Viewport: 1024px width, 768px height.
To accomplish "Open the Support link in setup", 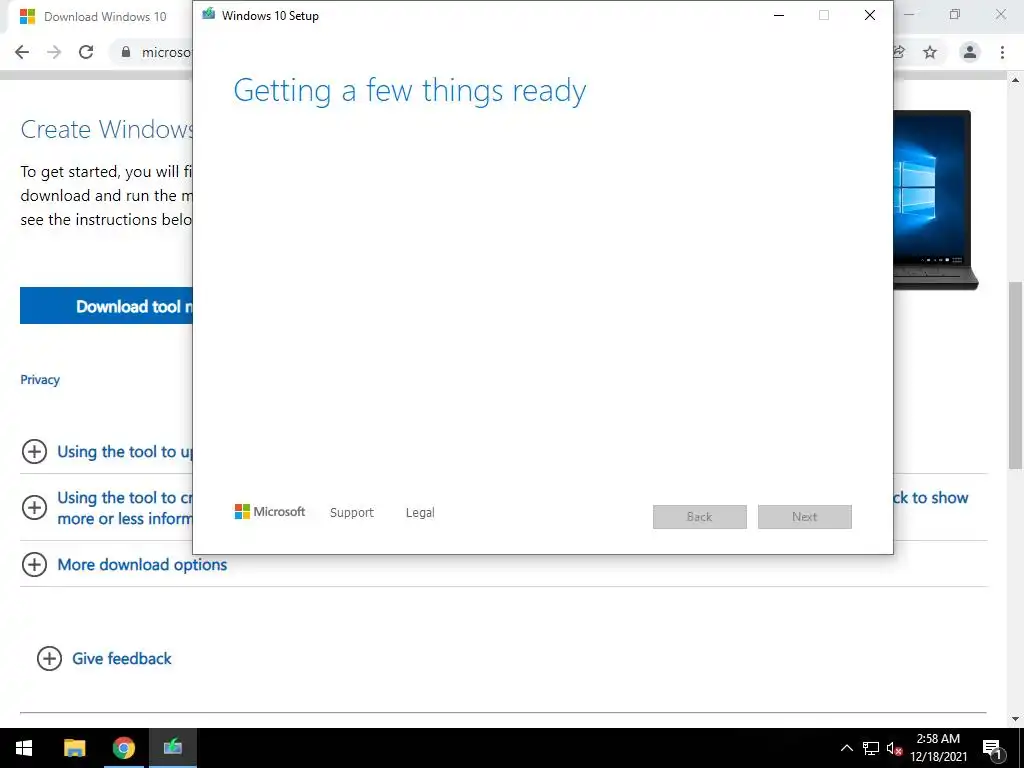I will click(x=351, y=513).
